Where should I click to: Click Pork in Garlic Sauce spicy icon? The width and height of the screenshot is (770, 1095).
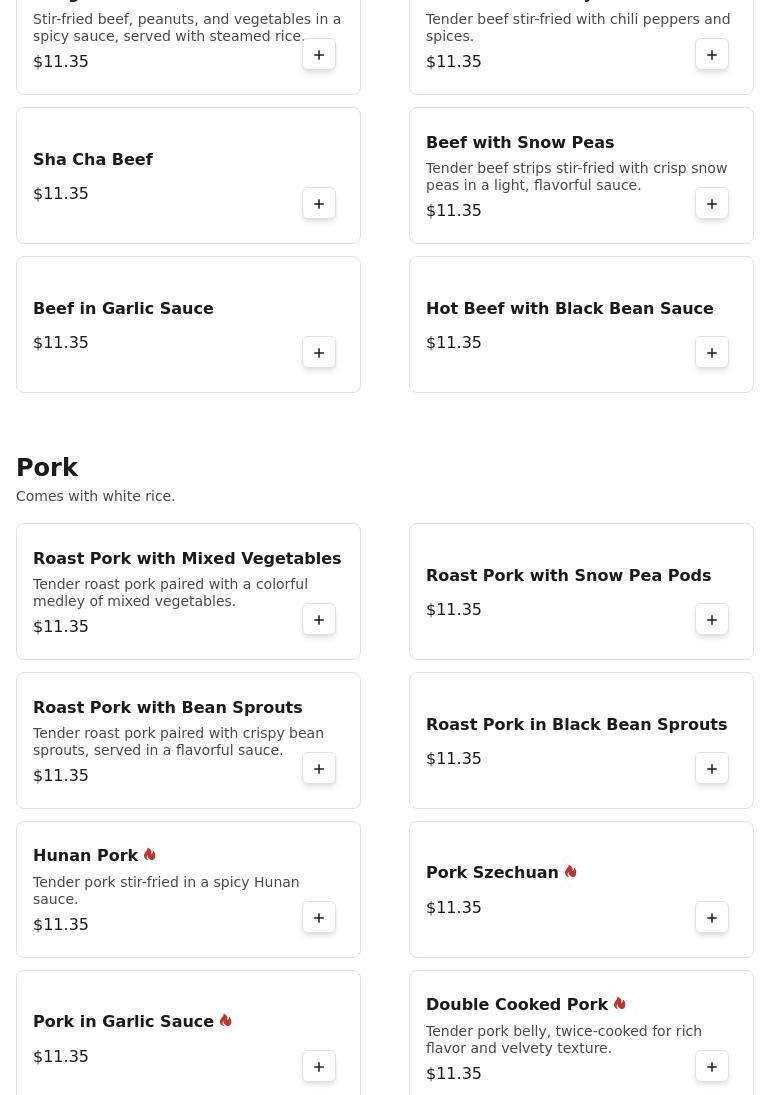(226, 1021)
